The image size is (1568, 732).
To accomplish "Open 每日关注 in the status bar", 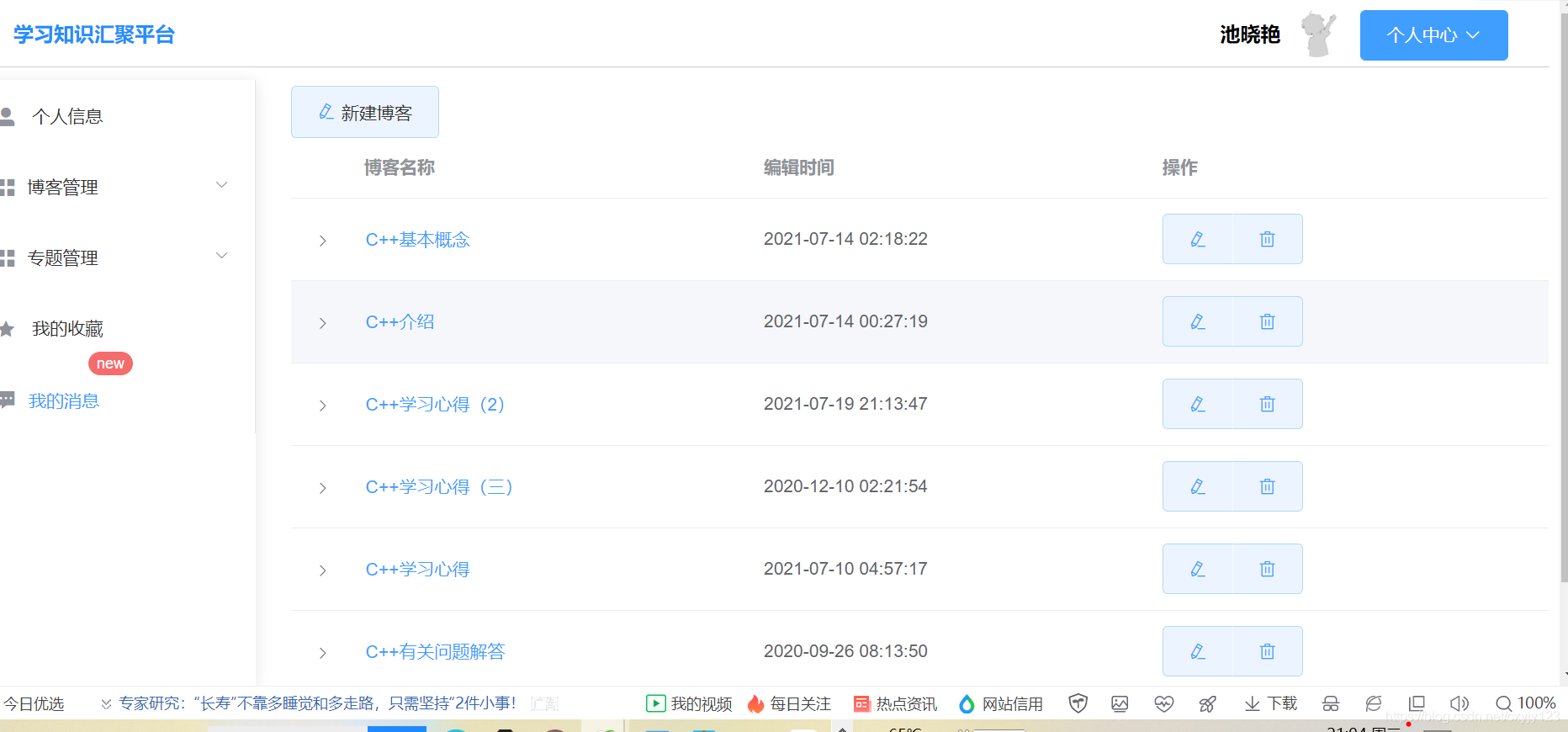I will 789,703.
